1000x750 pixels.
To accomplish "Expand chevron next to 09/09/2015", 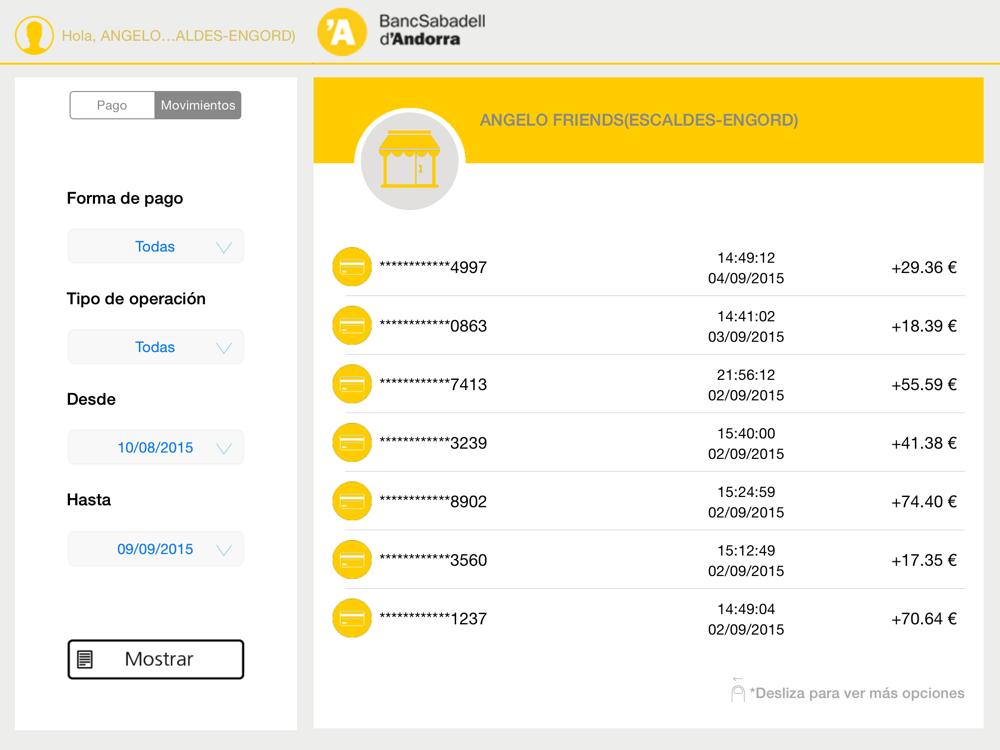I will tap(224, 550).
